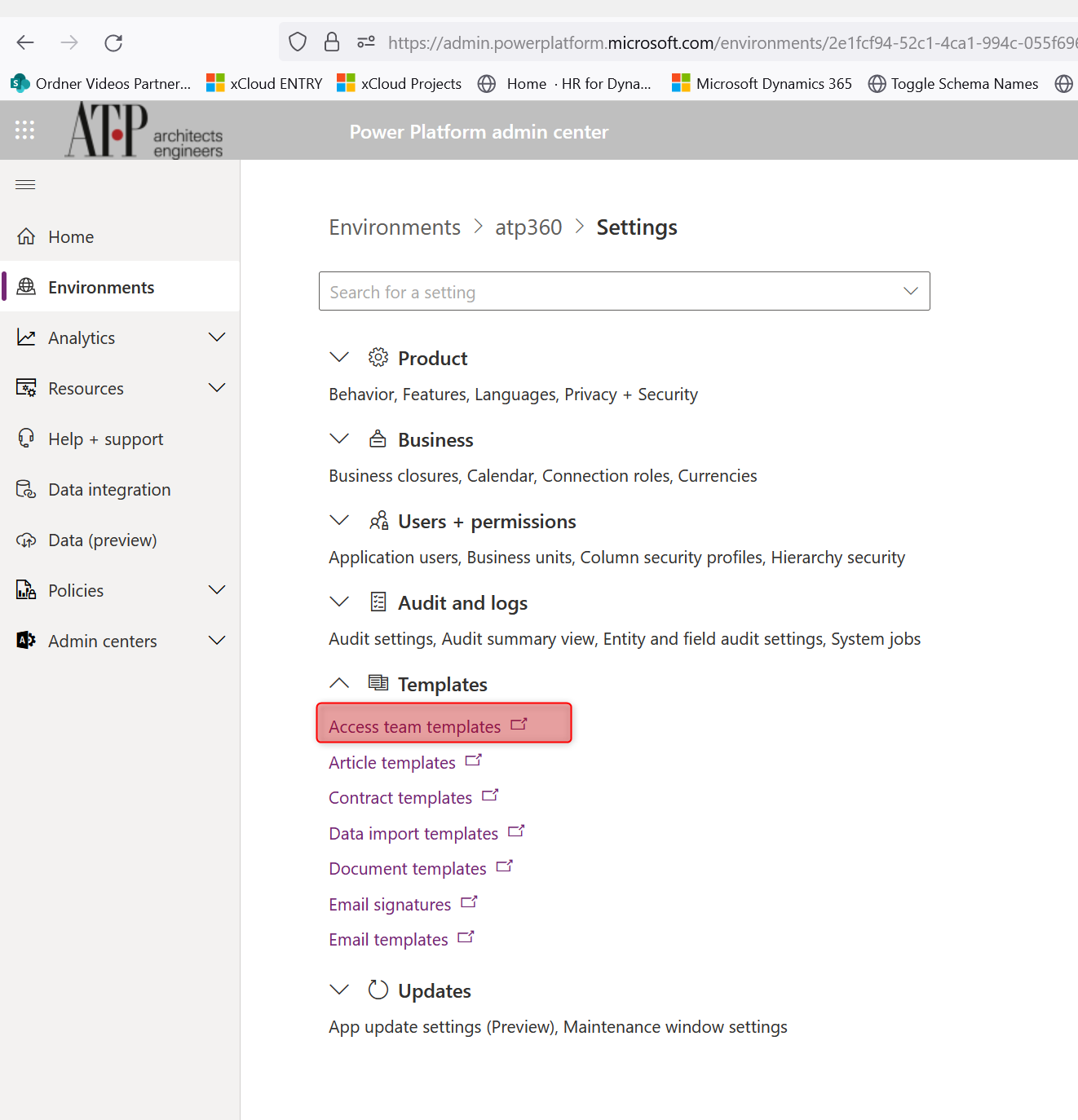Screen dimensions: 1078x1120
Task: Click external-link icon beside Document templates
Action: [505, 866]
